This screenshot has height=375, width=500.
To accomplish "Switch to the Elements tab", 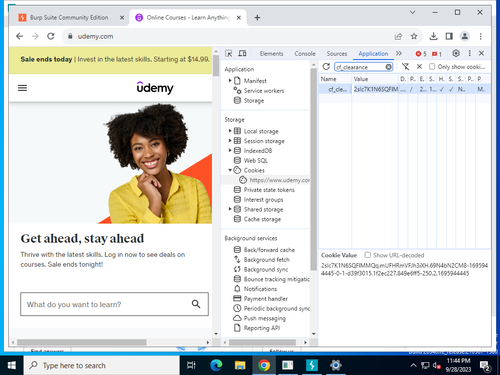I will click(x=271, y=54).
